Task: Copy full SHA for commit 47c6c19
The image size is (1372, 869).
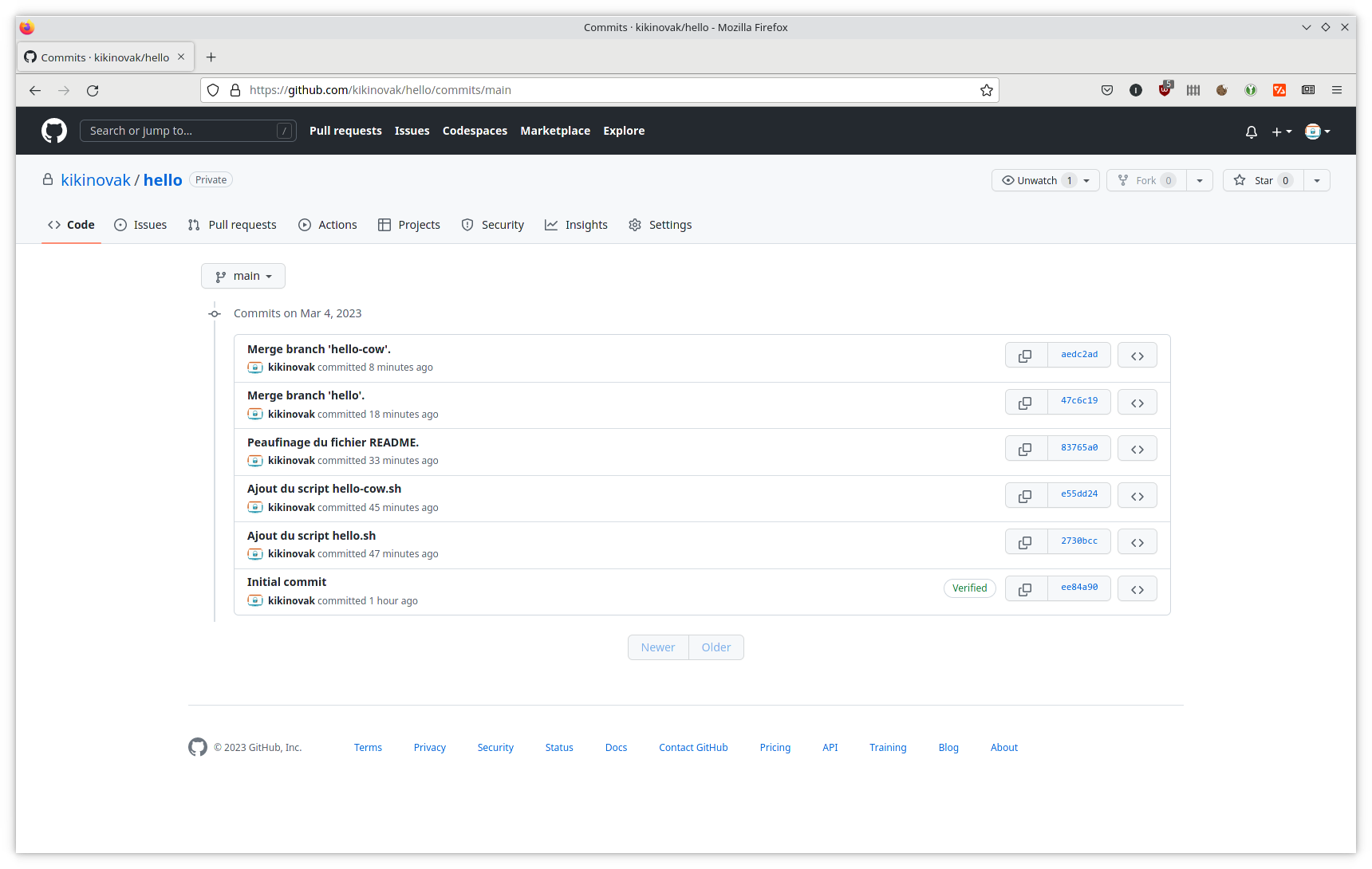Action: (1026, 403)
